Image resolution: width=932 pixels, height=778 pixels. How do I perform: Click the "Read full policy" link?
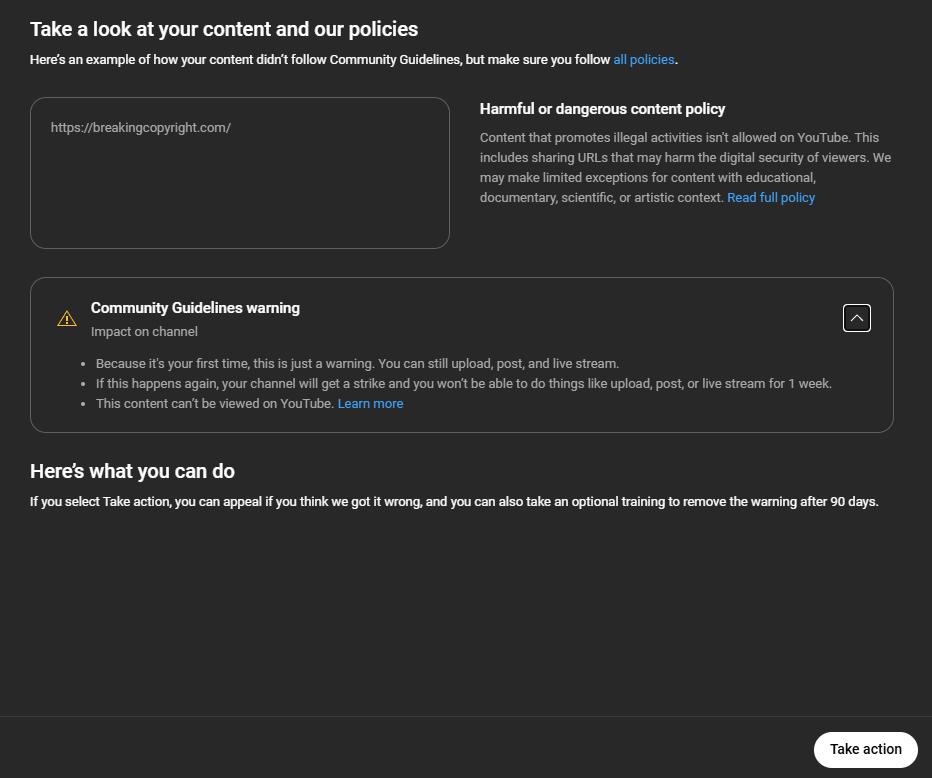click(771, 198)
